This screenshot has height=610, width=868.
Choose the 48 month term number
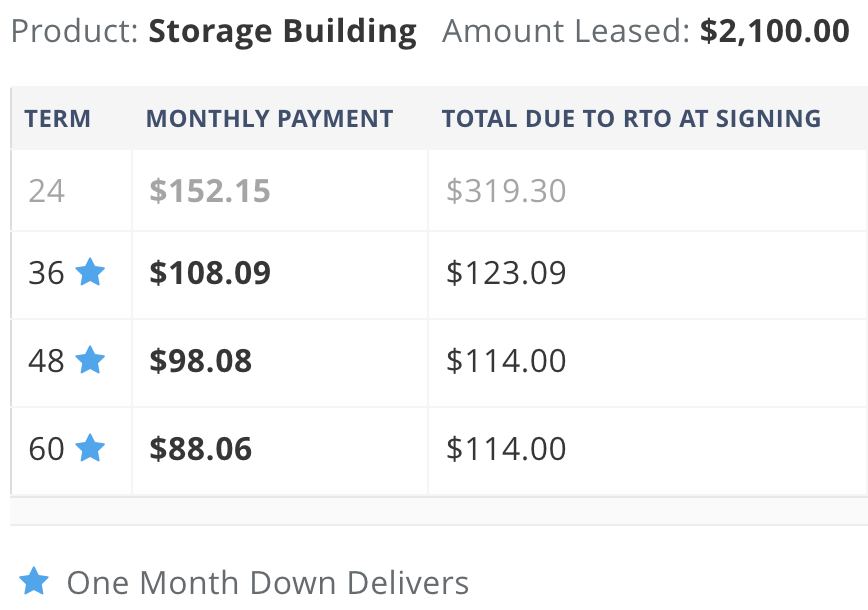click(46, 361)
